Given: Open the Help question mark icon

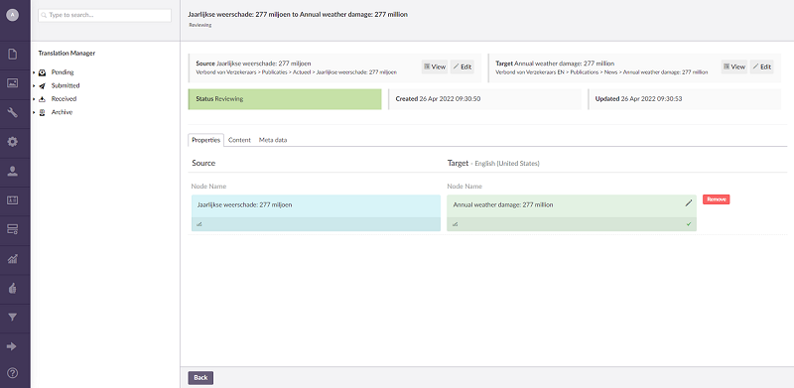Looking at the screenshot, I should tap(13, 373).
